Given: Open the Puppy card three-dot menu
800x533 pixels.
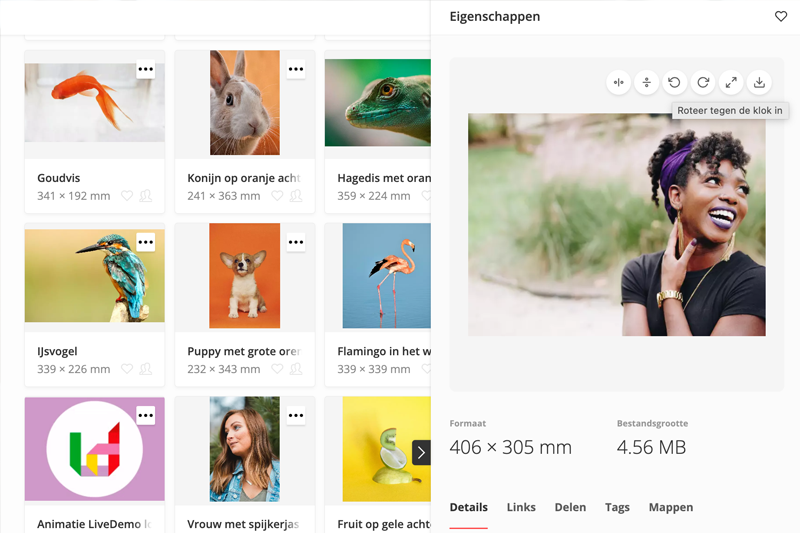Looking at the screenshot, I should [x=296, y=242].
